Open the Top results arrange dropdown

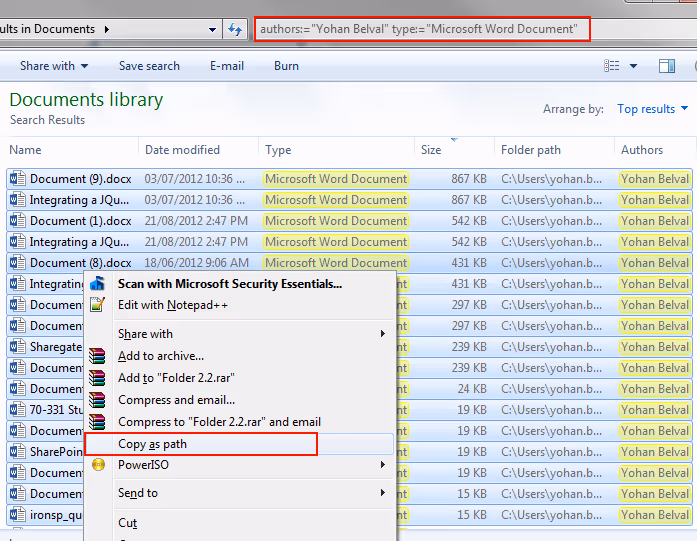point(653,109)
